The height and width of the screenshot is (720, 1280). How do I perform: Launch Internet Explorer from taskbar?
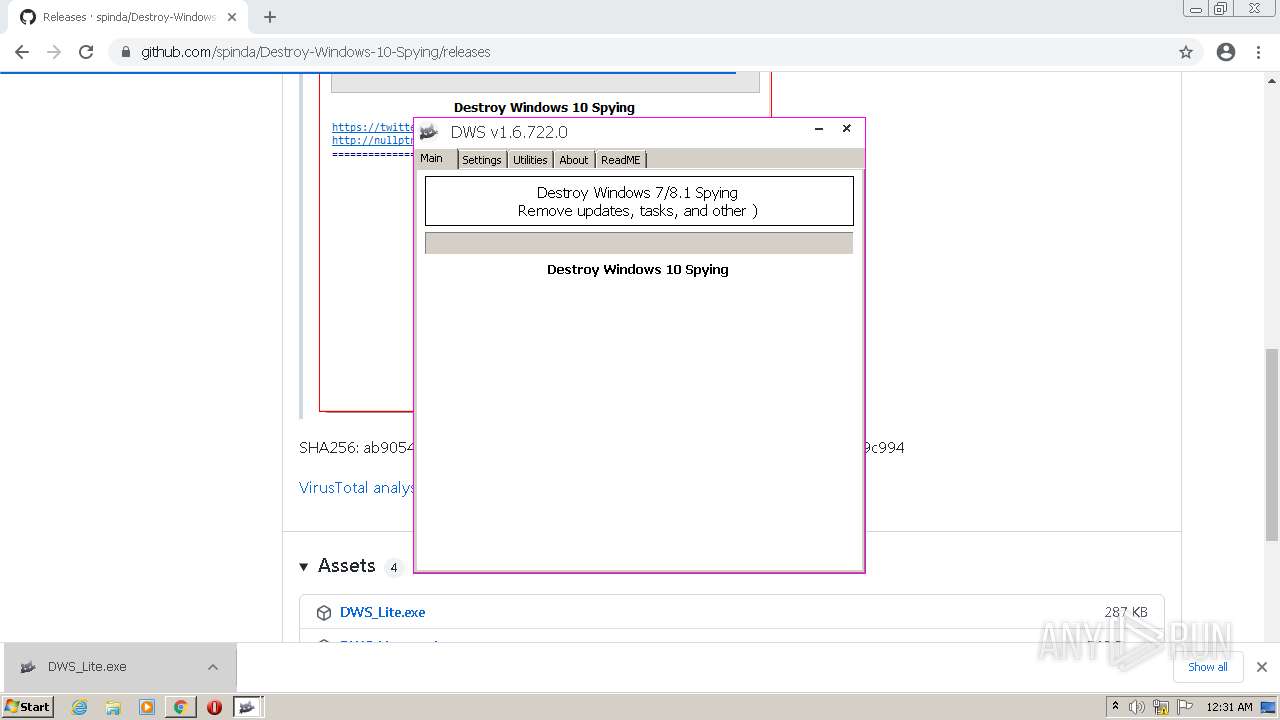pyautogui.click(x=80, y=707)
